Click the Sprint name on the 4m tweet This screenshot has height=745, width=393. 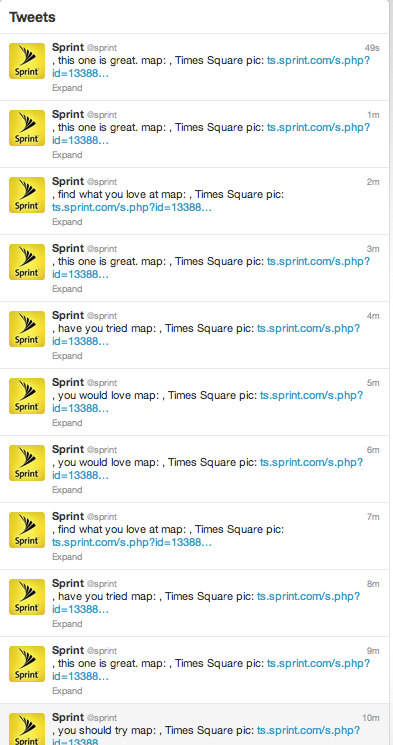pos(68,315)
